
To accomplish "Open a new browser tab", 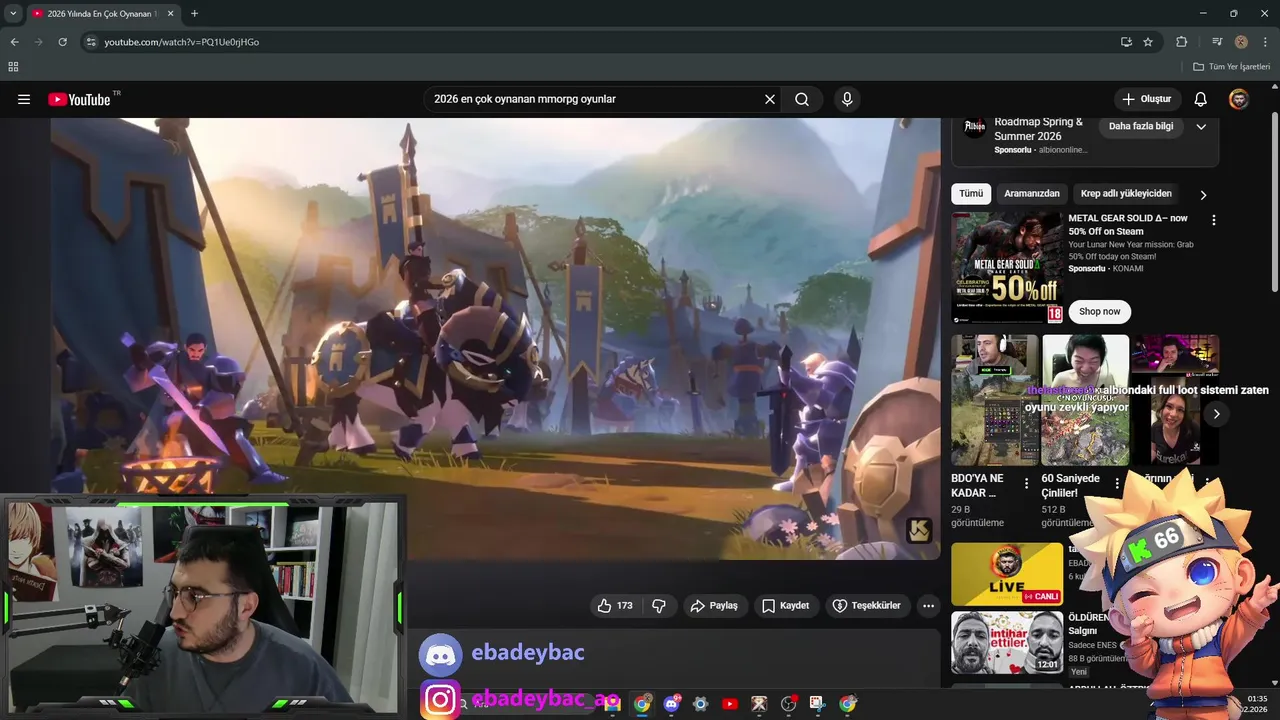I will [194, 14].
